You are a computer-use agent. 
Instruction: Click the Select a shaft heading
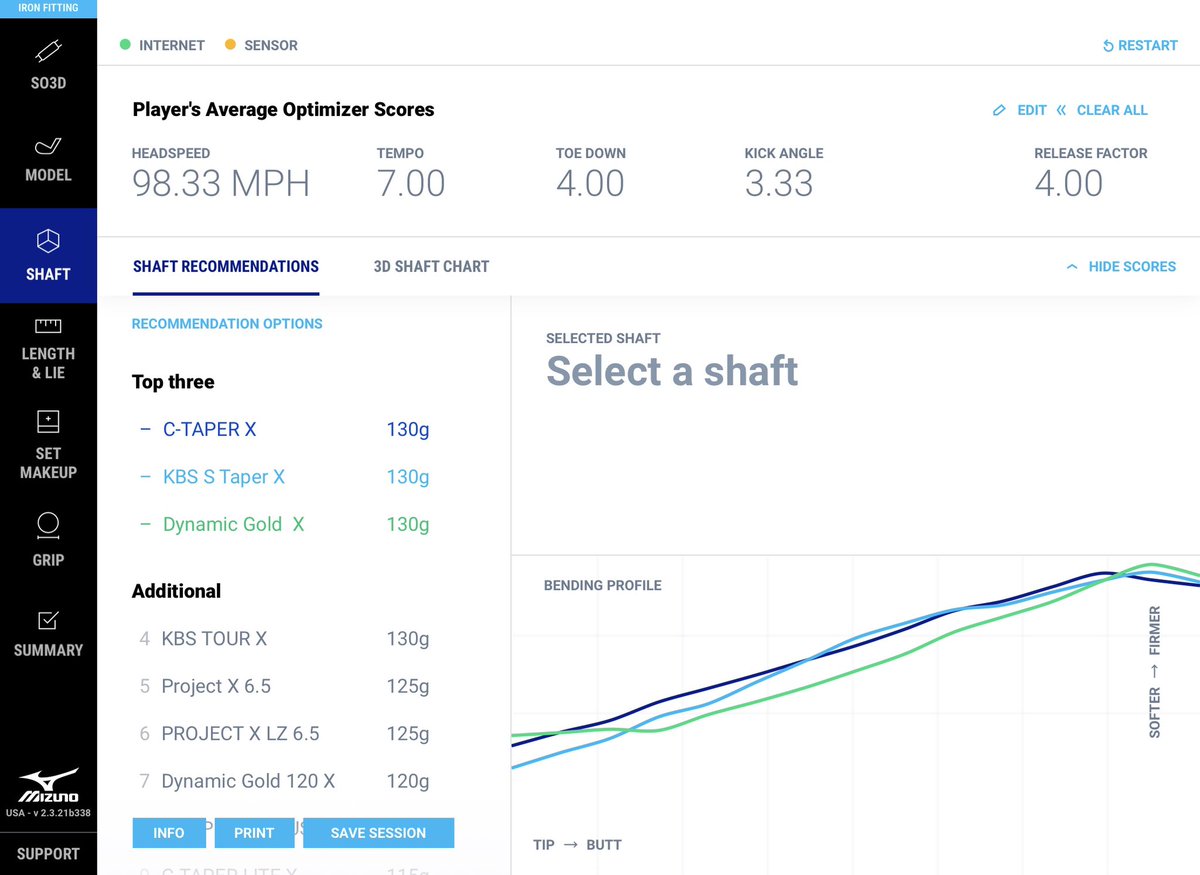[x=672, y=371]
